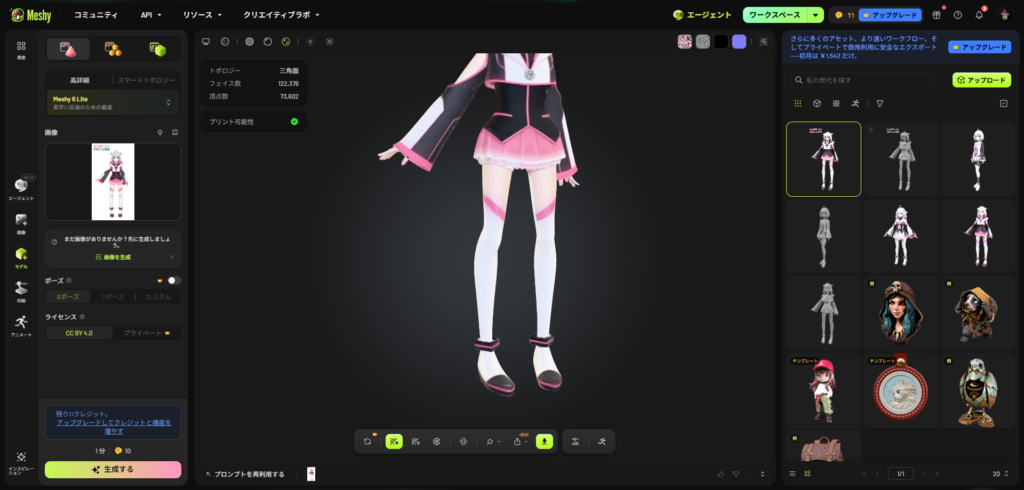Switch to the スマートトポロジー tab
The width and height of the screenshot is (1024, 490).
tap(146, 80)
